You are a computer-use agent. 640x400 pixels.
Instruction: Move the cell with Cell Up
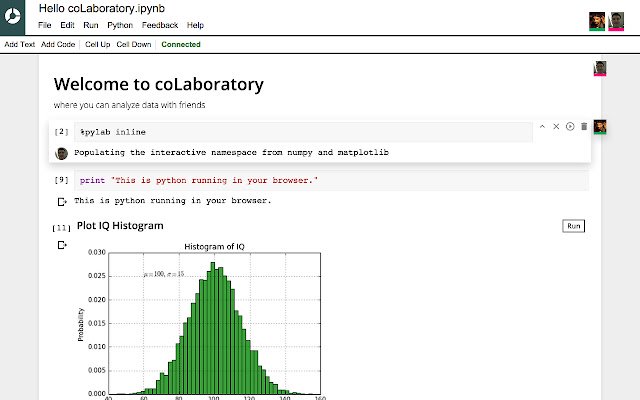[98, 44]
